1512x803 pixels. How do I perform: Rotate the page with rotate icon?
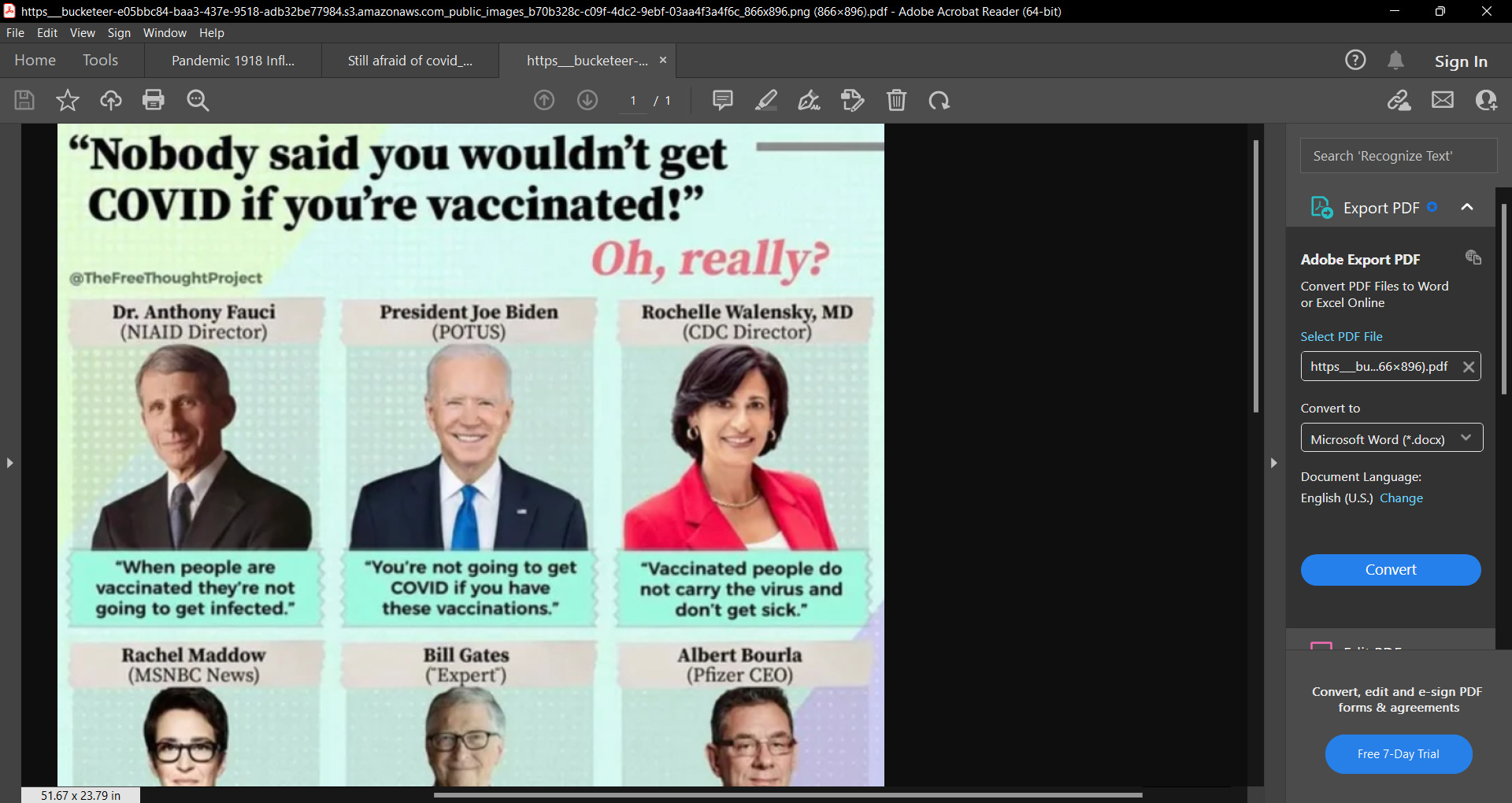[x=939, y=100]
